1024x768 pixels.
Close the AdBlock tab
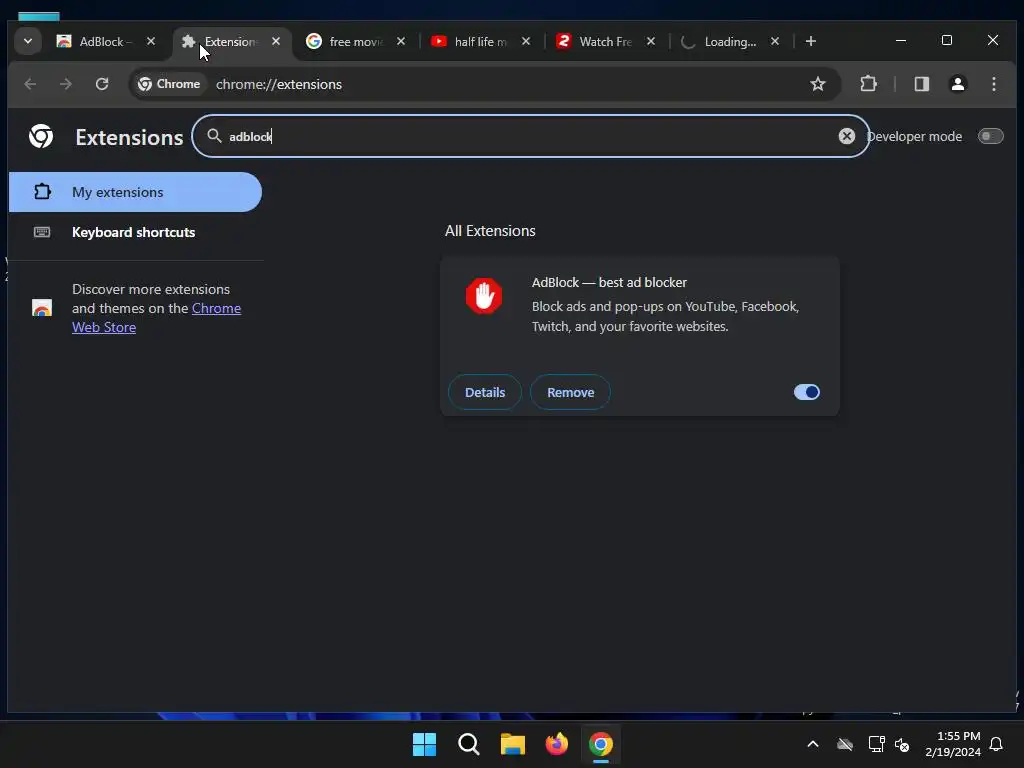tap(151, 41)
